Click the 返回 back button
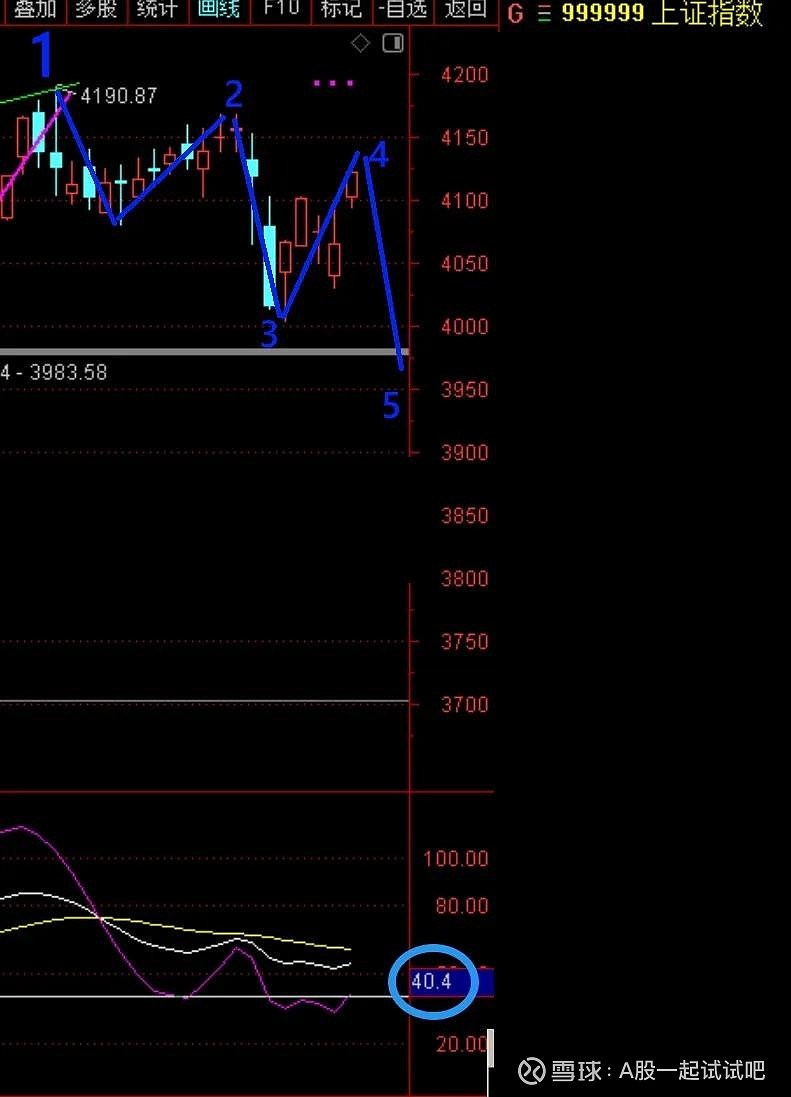The width and height of the screenshot is (791, 1097). [464, 10]
